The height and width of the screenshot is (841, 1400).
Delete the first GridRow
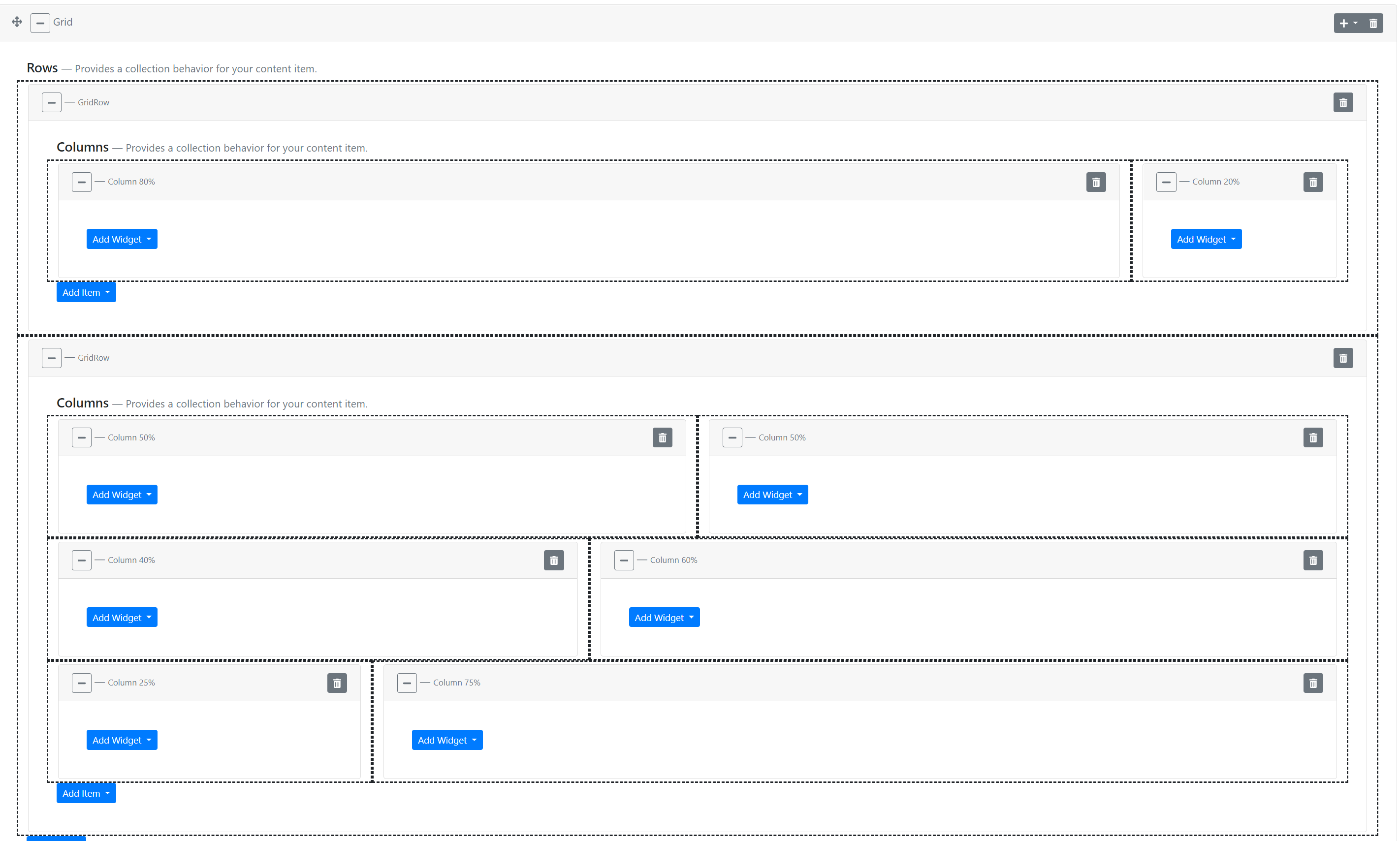pyautogui.click(x=1343, y=102)
